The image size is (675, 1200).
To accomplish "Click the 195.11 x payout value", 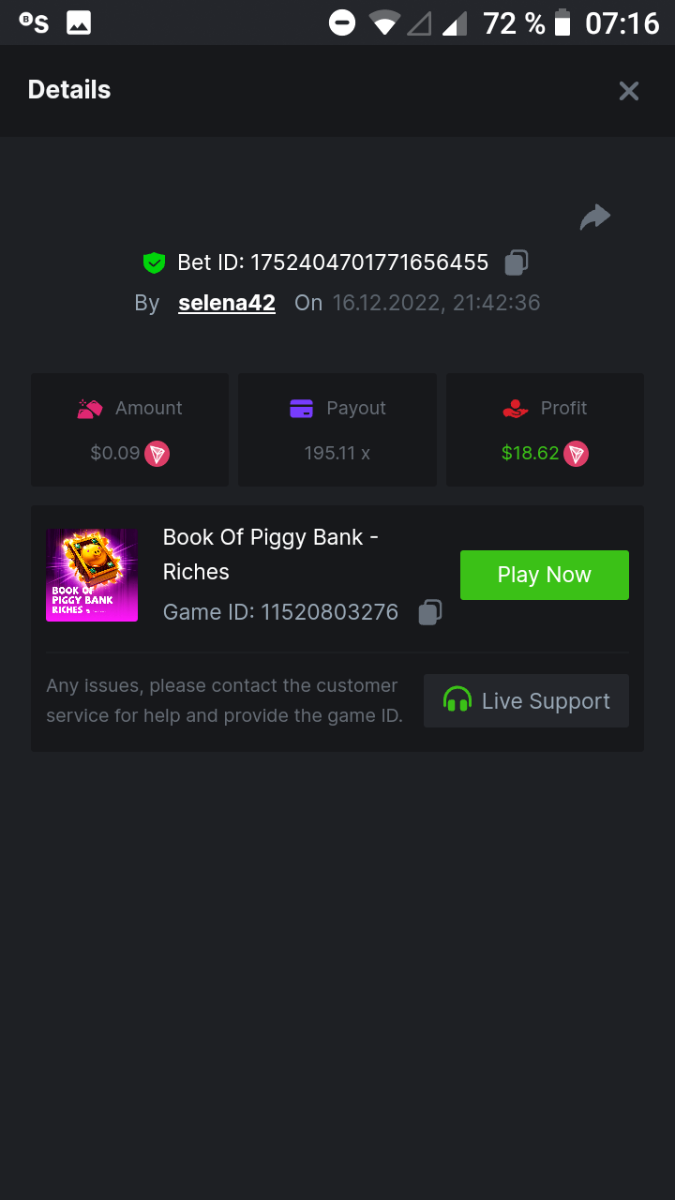I will click(337, 453).
